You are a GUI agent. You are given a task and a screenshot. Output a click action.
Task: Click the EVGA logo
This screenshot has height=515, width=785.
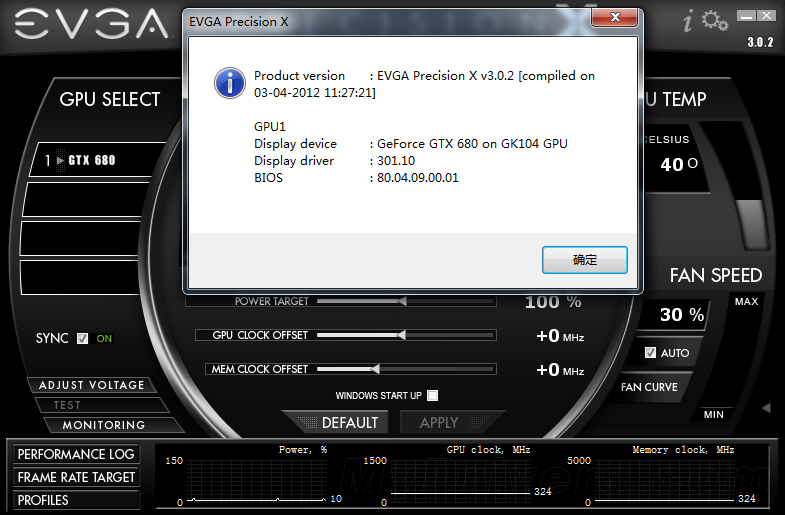click(90, 24)
